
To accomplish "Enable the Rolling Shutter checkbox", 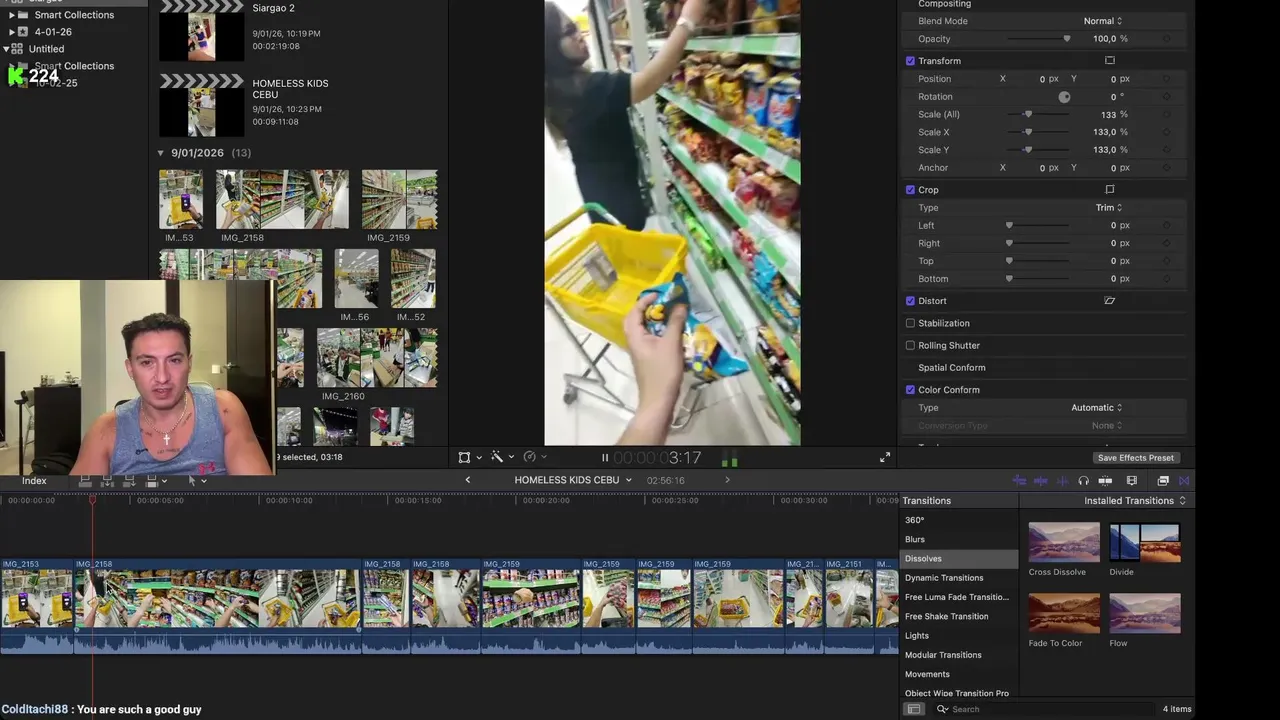I will [910, 346].
